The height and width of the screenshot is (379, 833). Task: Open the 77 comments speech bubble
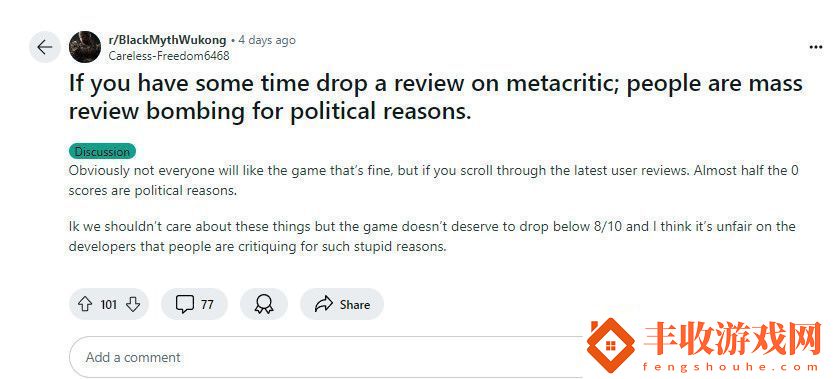(x=194, y=305)
